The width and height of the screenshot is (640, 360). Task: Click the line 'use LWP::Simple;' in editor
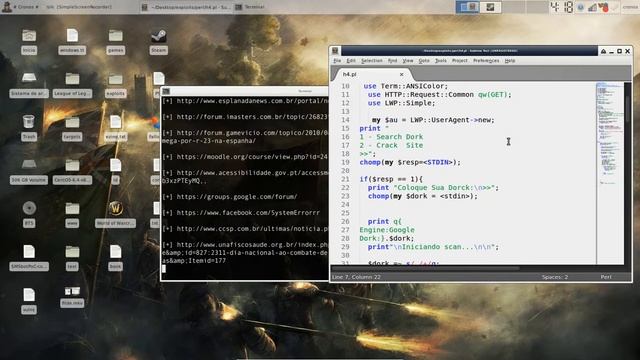401,103
